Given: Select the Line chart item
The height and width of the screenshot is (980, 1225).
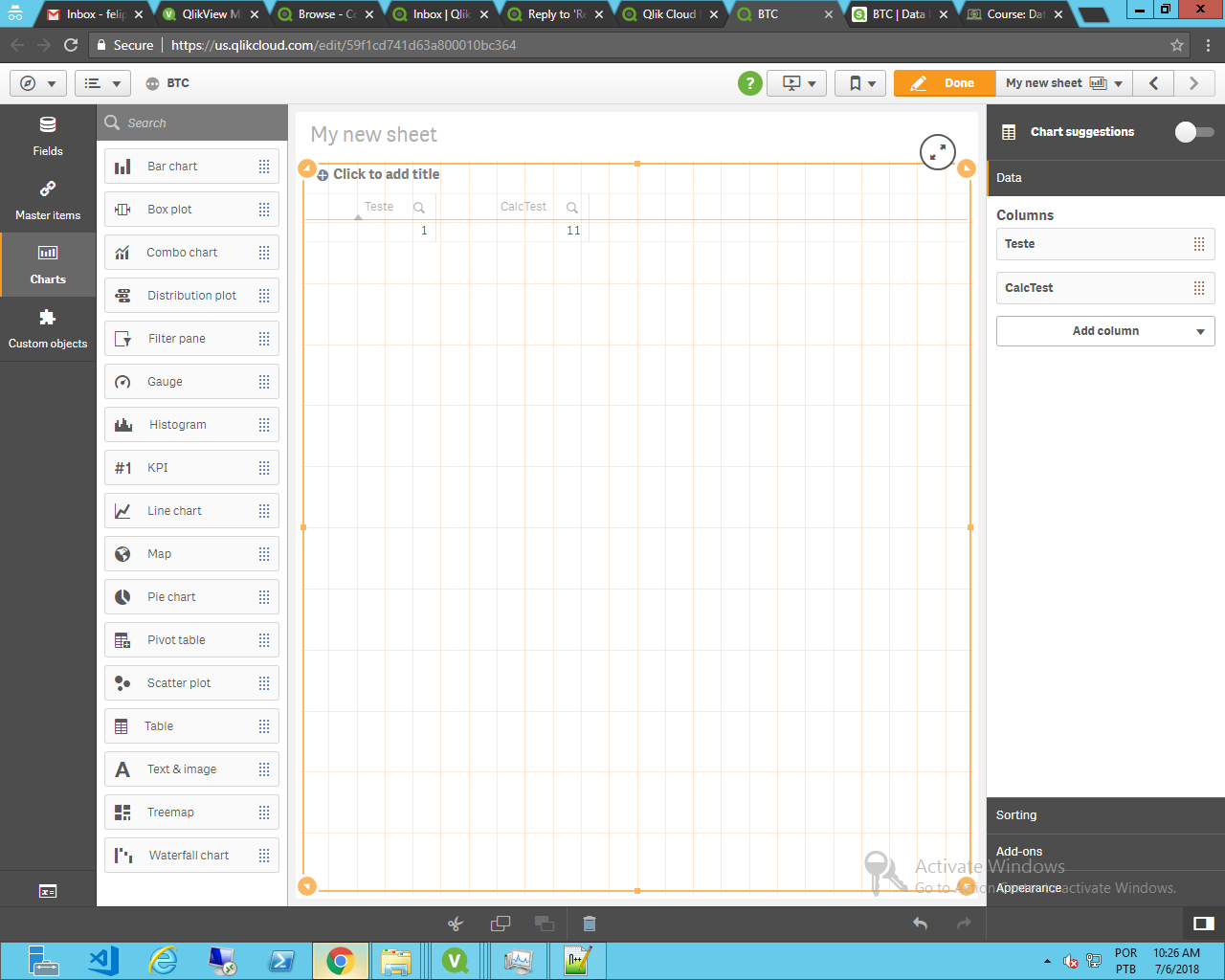Looking at the screenshot, I should tap(191, 511).
